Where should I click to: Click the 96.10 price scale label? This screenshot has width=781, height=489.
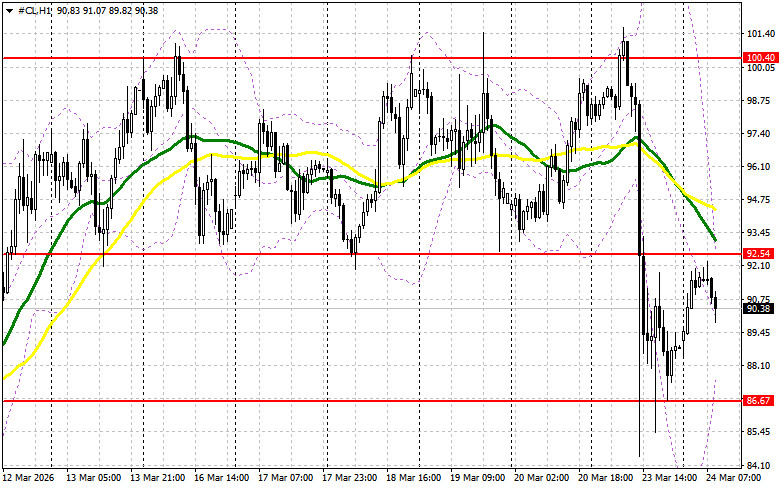pyautogui.click(x=760, y=166)
